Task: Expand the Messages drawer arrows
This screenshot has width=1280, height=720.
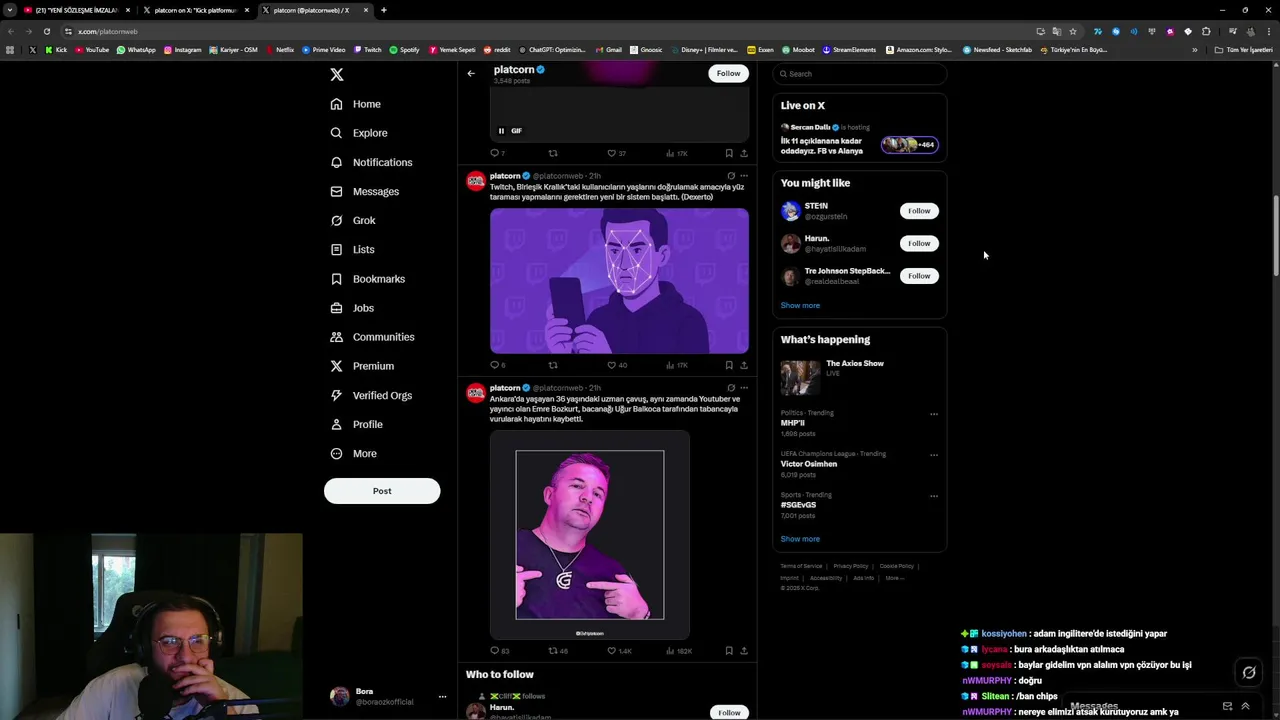Action: point(1245,706)
